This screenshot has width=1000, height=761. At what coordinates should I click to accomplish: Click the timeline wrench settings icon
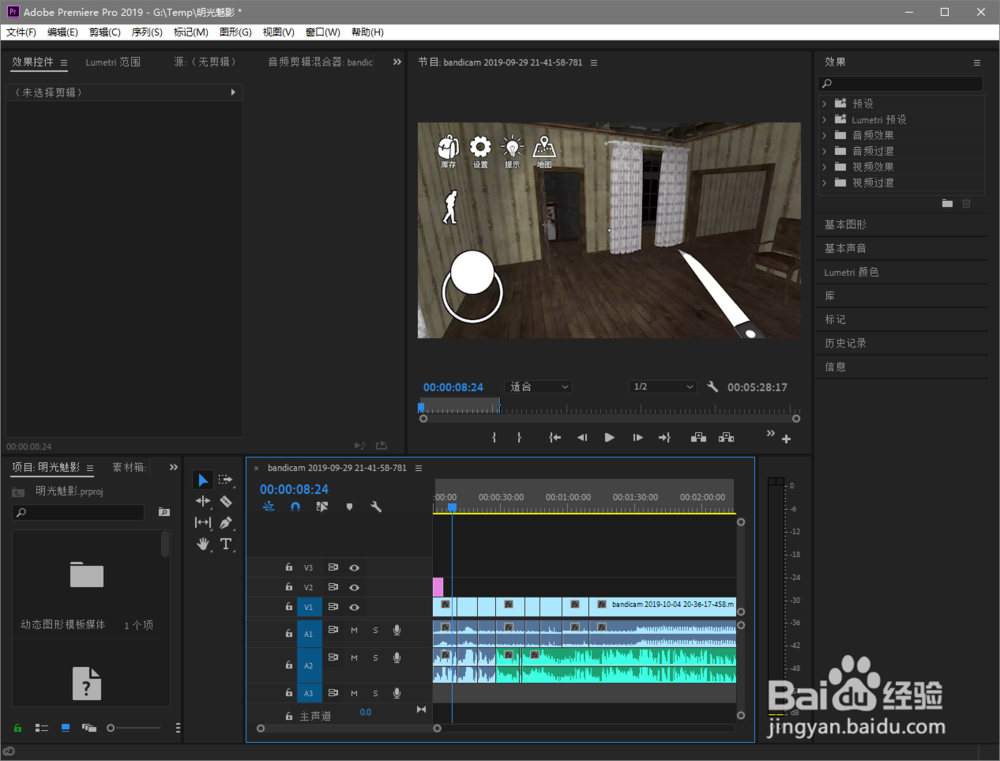point(376,506)
